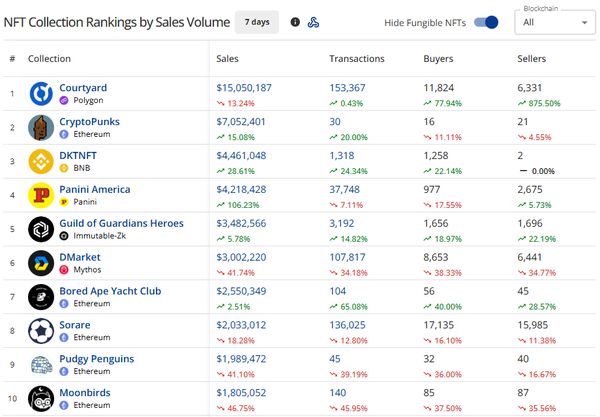Click the DKTNFT yellow logo icon
The image size is (600, 417).
tap(41, 162)
